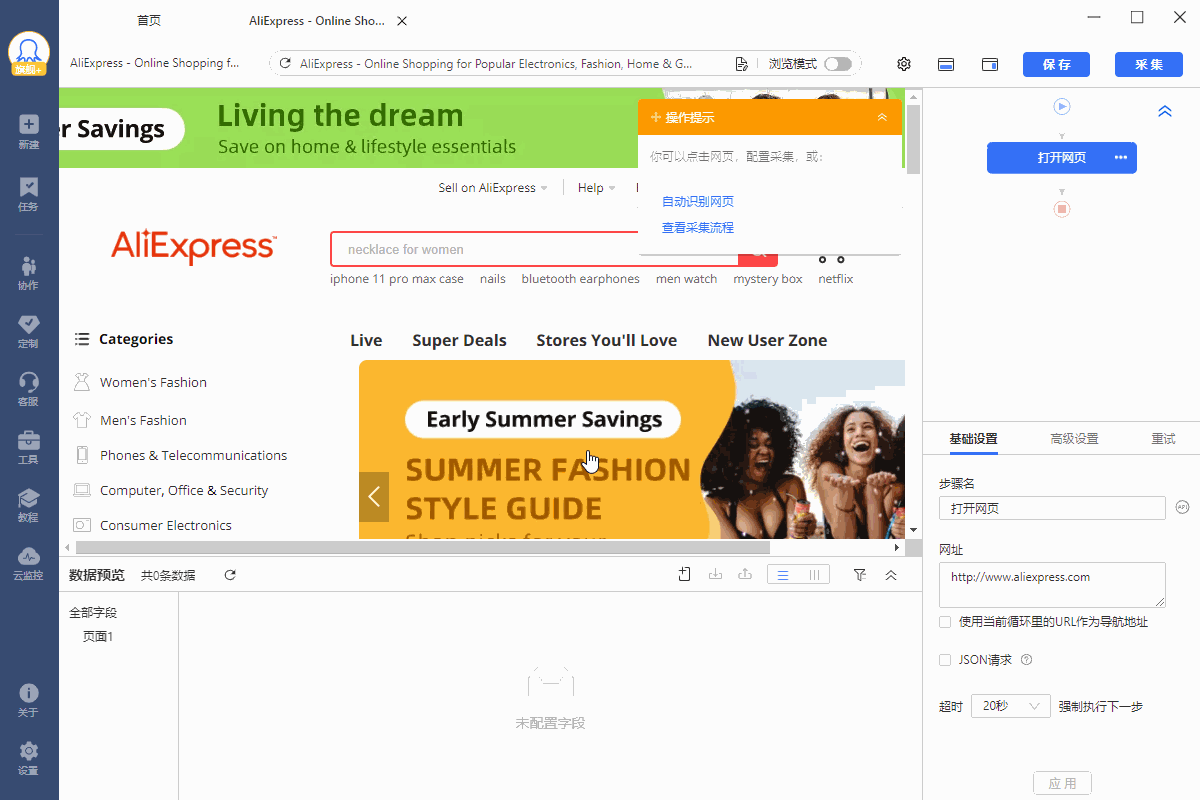
Task: Close the AliExpress task tab
Action: click(x=402, y=21)
